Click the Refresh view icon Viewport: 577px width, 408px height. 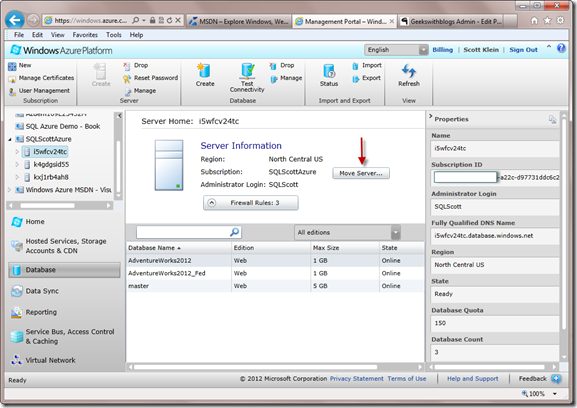coord(409,71)
